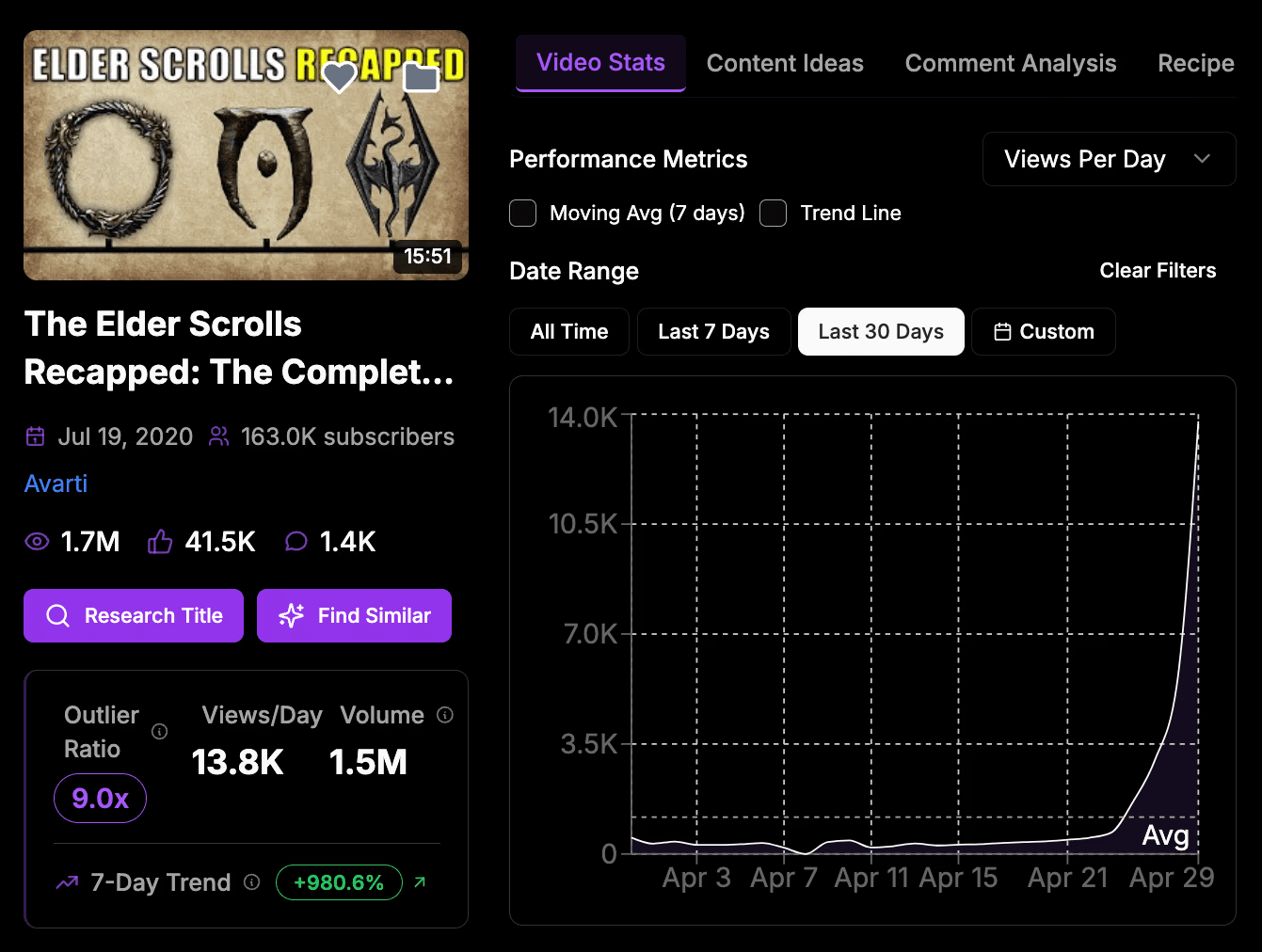This screenshot has width=1262, height=952.
Task: Select the All Time date range
Action: (x=569, y=332)
